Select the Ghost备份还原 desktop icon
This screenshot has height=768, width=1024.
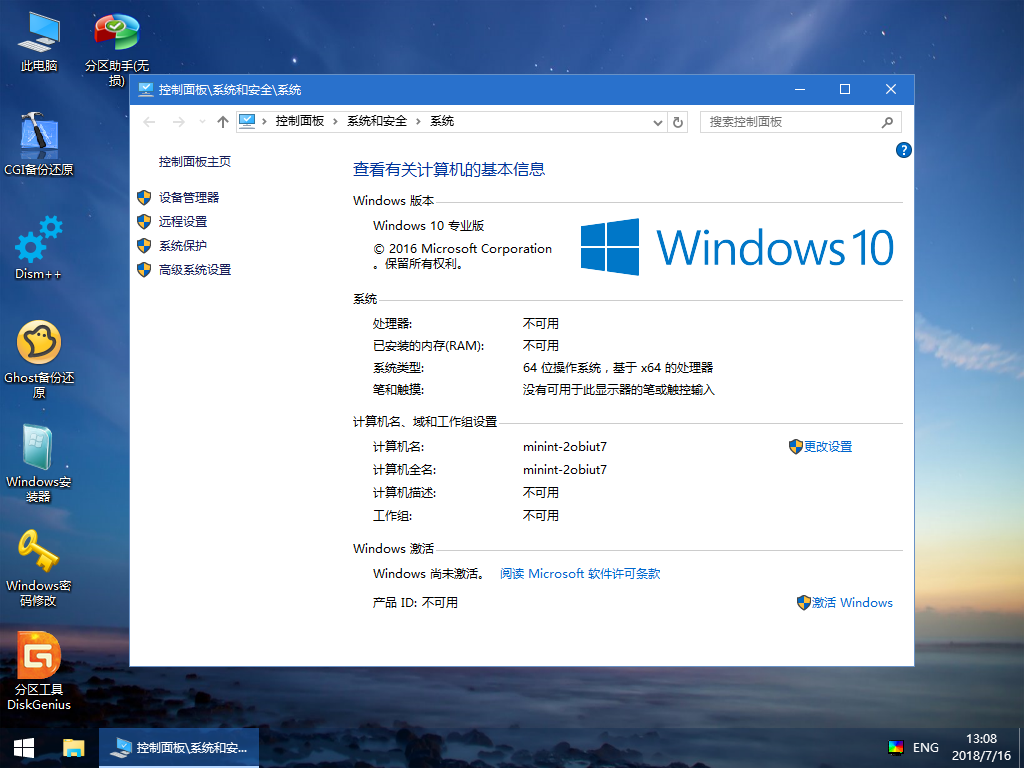pos(39,359)
